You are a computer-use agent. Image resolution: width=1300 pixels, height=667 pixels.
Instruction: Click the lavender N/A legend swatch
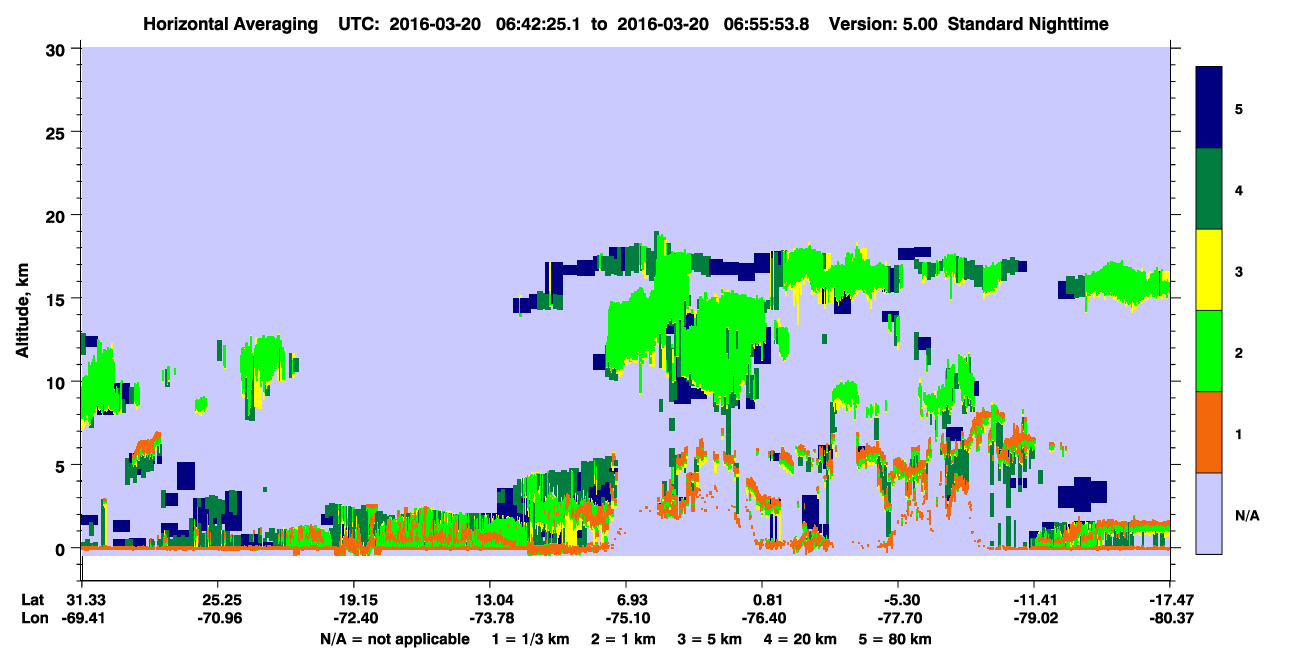click(1209, 513)
